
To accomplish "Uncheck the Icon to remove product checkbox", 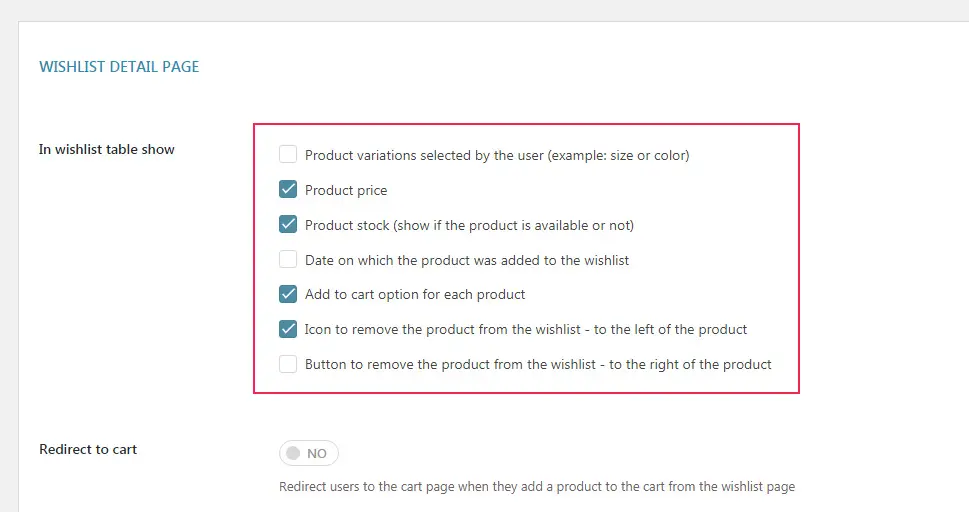I will point(288,329).
